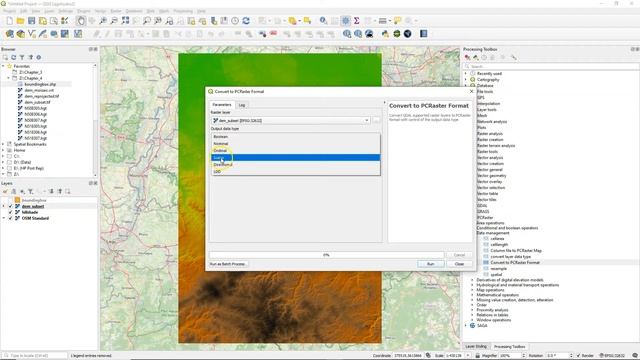Toggle visibility of dem_subset layer
Viewport: 640px width, 360px height.
(11, 207)
